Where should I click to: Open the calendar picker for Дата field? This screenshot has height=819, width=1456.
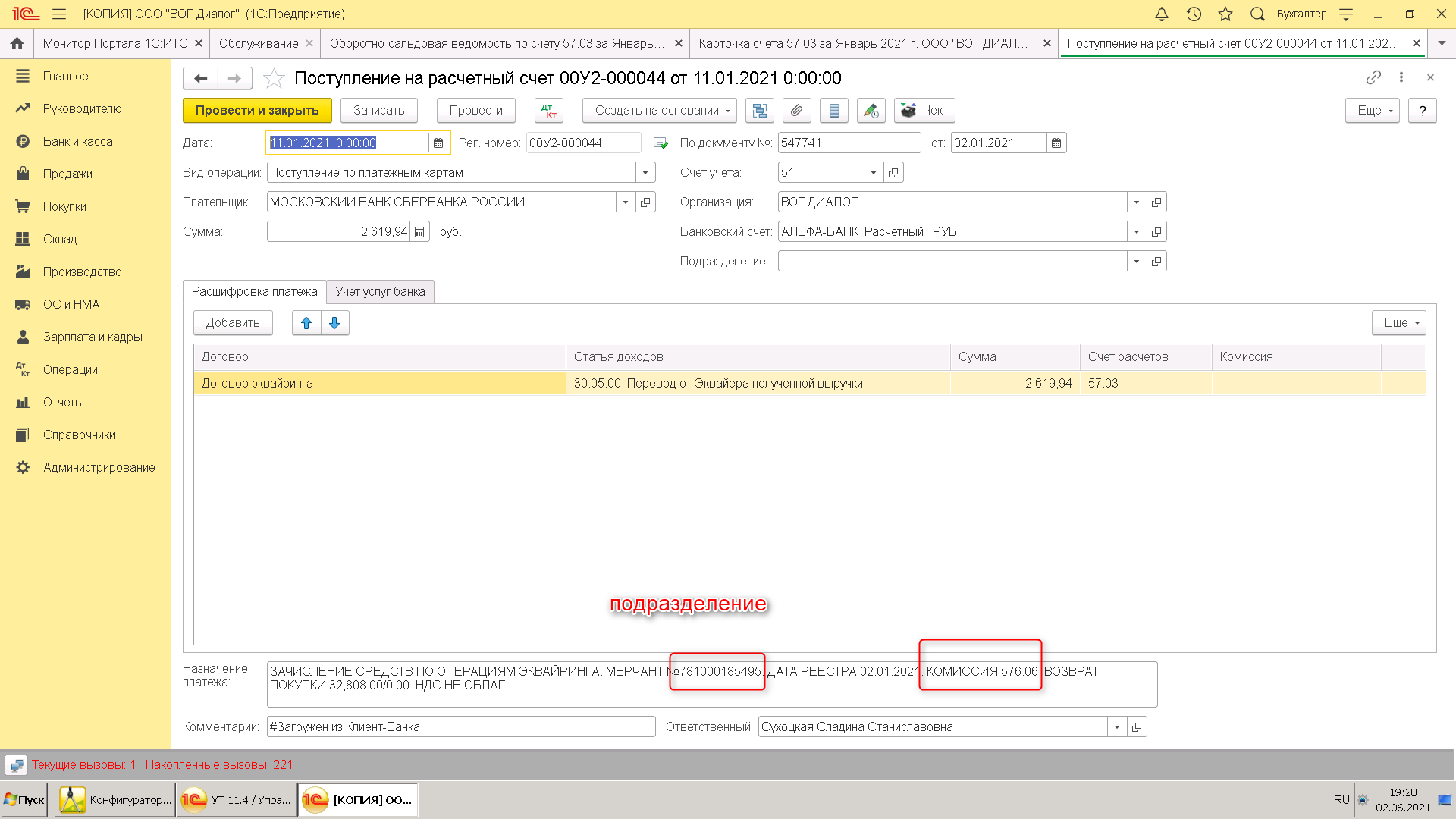(438, 143)
